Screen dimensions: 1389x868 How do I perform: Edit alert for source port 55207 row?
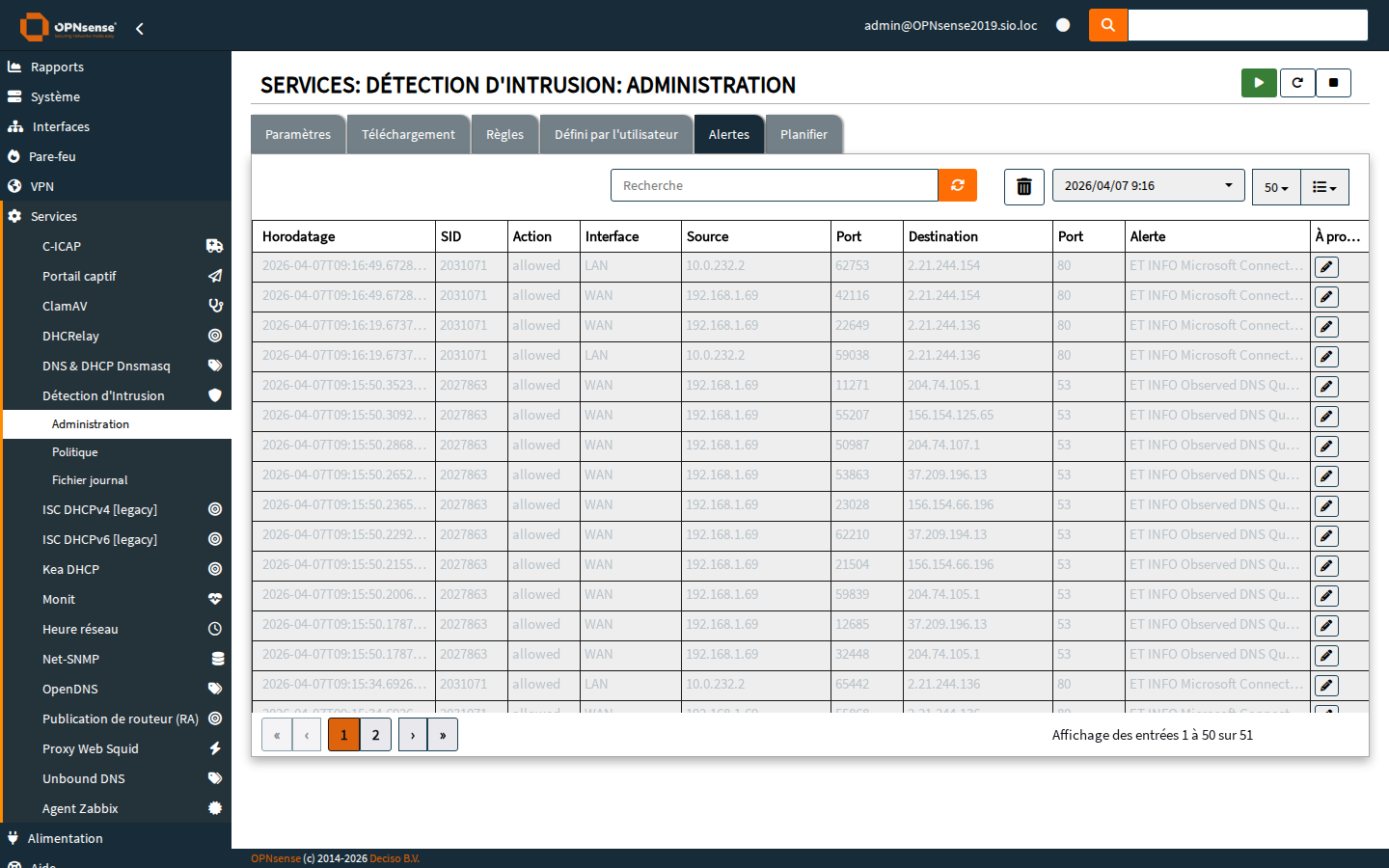1326,417
